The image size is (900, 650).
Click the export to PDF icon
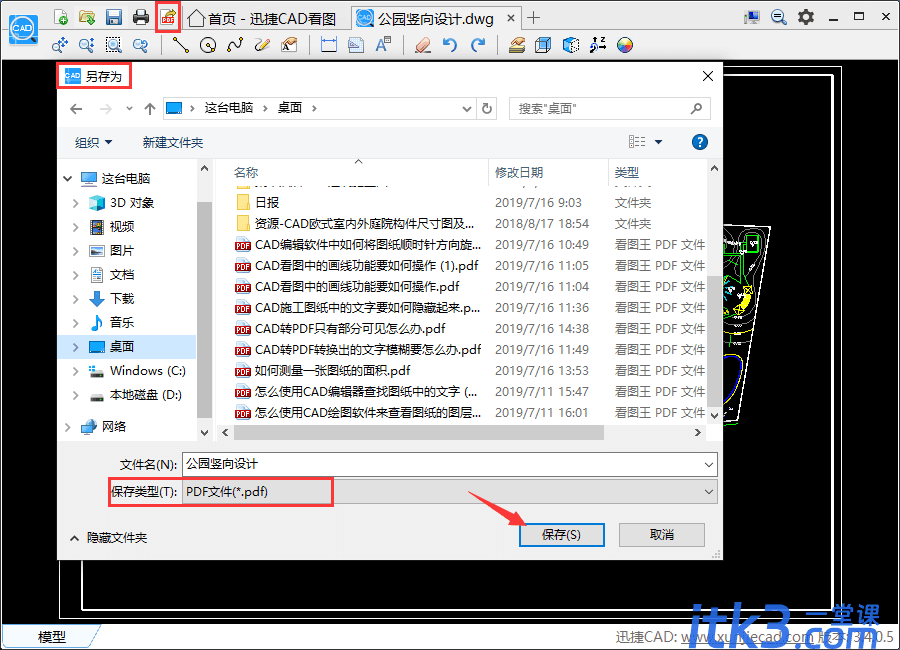coord(168,17)
